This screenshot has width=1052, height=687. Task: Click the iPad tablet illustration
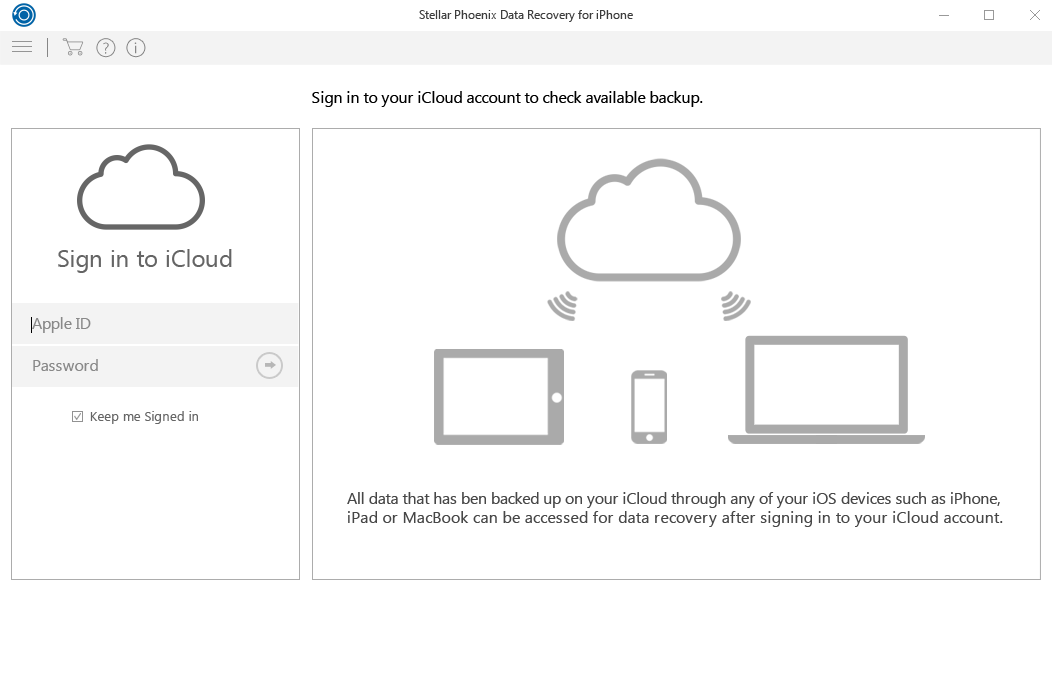coord(499,397)
